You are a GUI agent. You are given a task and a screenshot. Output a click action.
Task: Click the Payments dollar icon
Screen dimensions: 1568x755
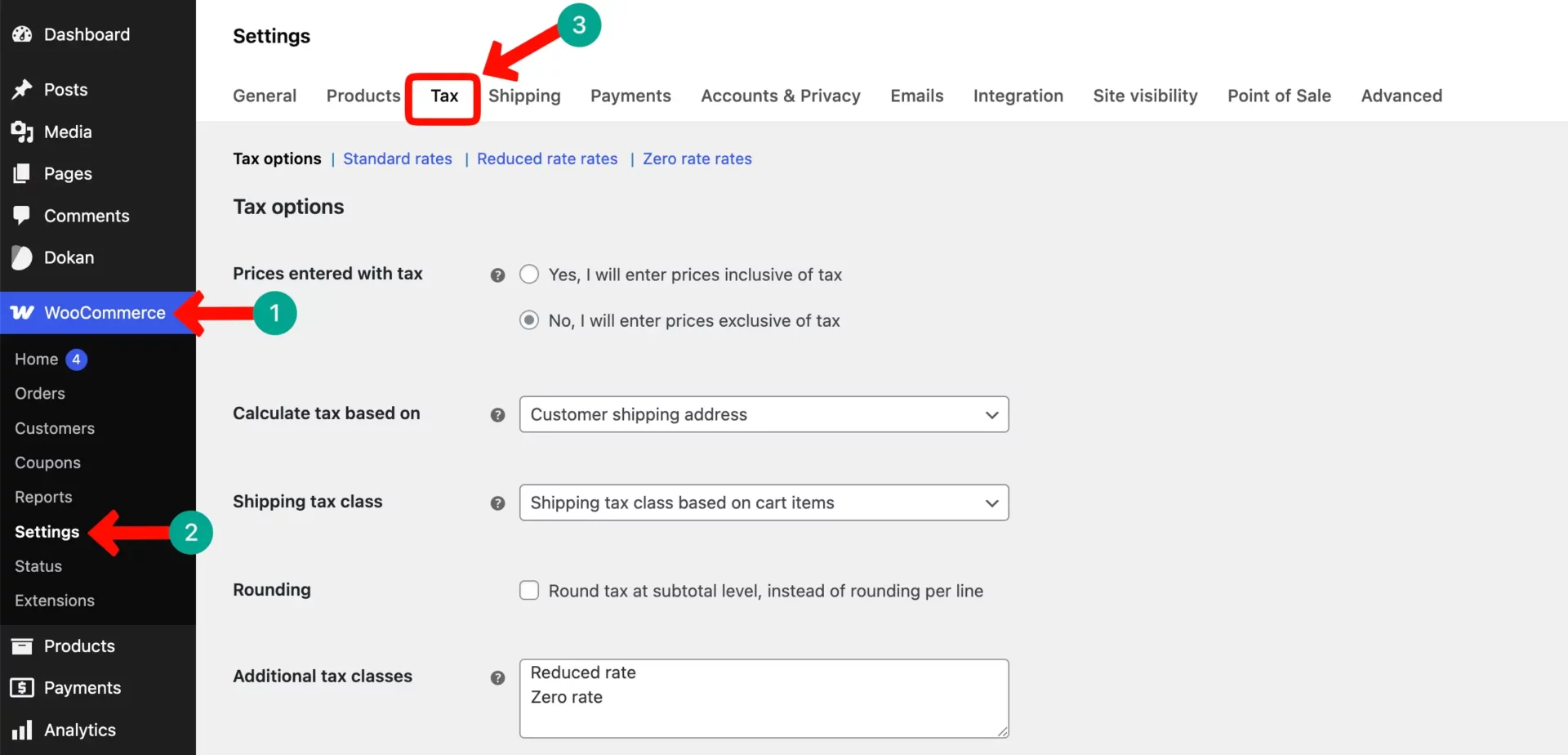(22, 688)
